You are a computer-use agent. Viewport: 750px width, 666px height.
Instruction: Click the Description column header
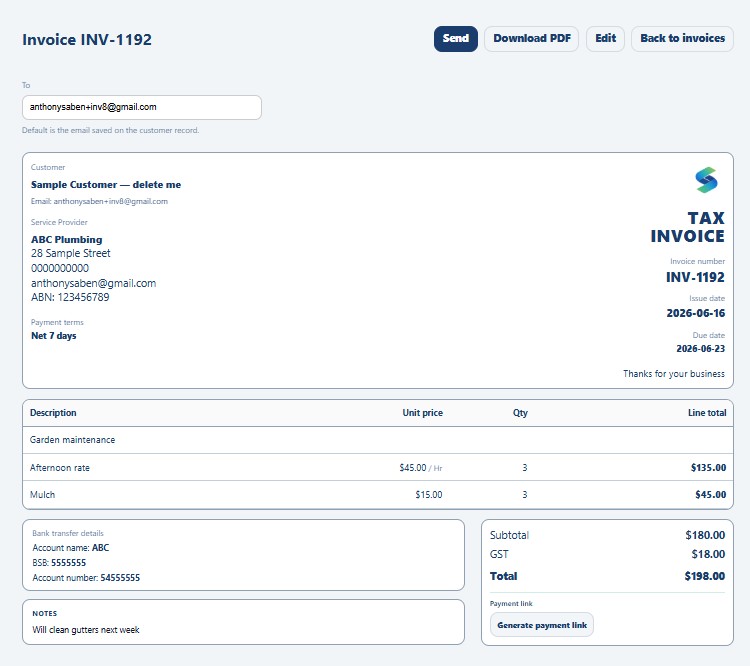pyautogui.click(x=53, y=413)
